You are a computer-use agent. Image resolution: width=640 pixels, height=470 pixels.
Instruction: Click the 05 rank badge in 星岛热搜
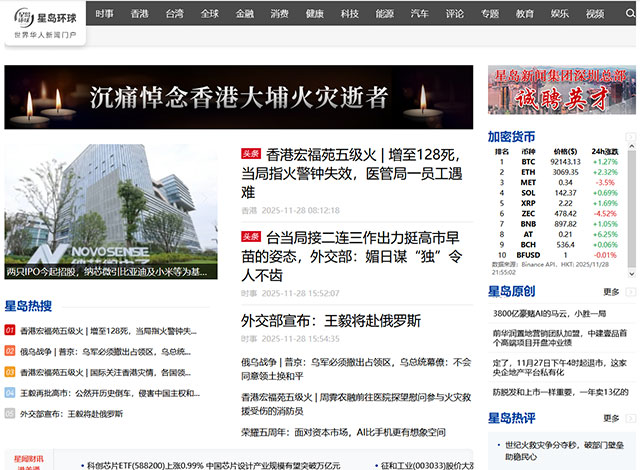tap(10, 413)
